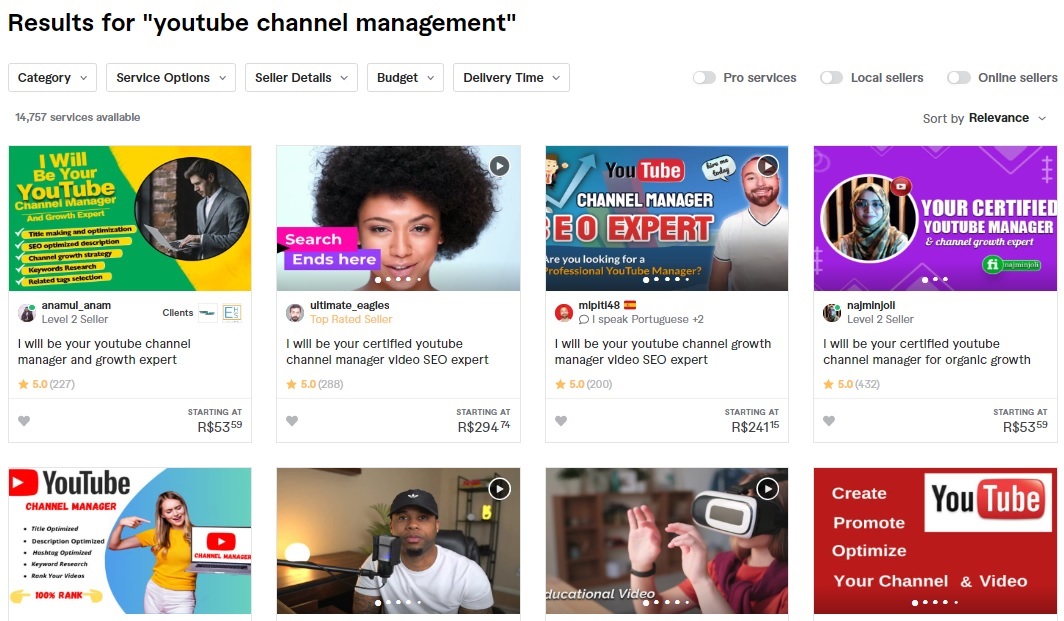Screen dimensions: 1064x621
Task: Open the najminjoli seller profile link
Action: 871,305
